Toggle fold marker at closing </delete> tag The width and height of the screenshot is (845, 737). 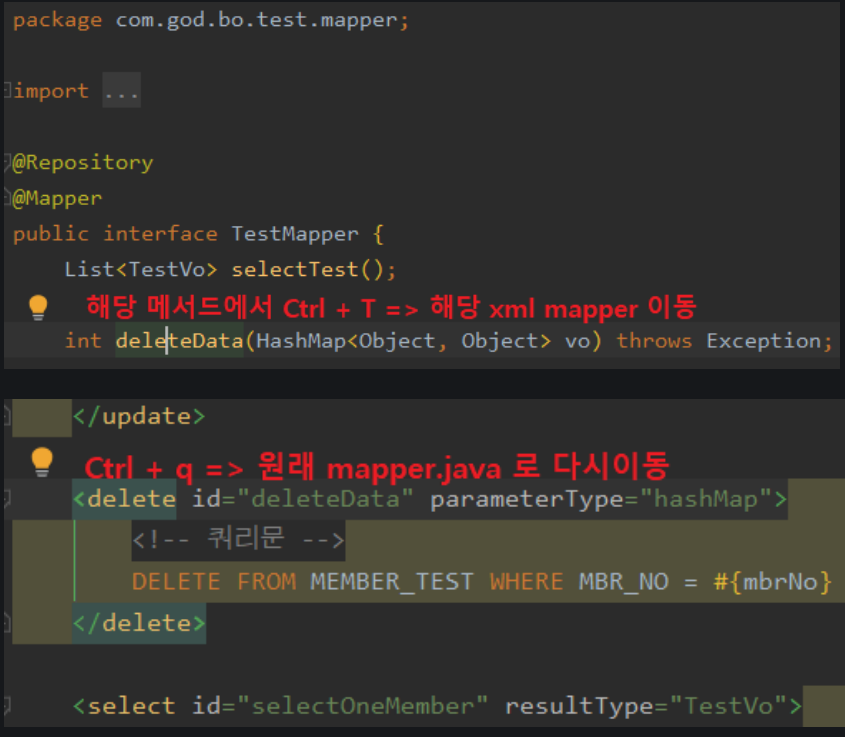click(6, 623)
